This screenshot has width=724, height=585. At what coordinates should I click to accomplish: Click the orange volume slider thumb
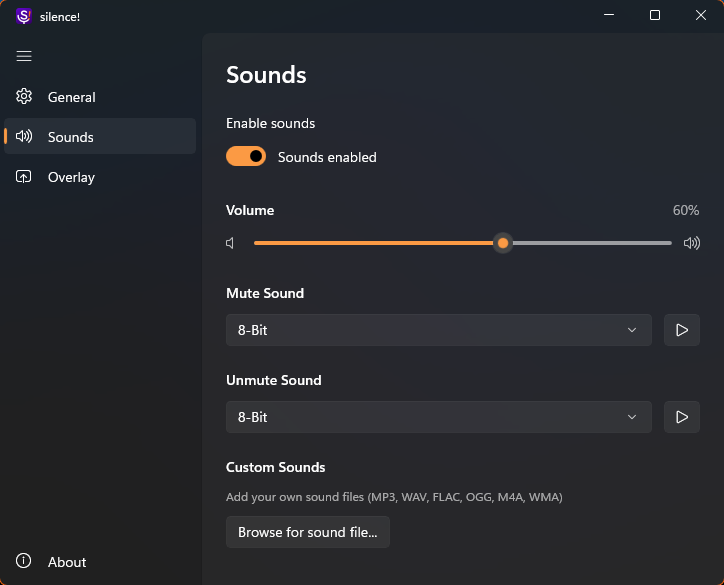point(503,243)
